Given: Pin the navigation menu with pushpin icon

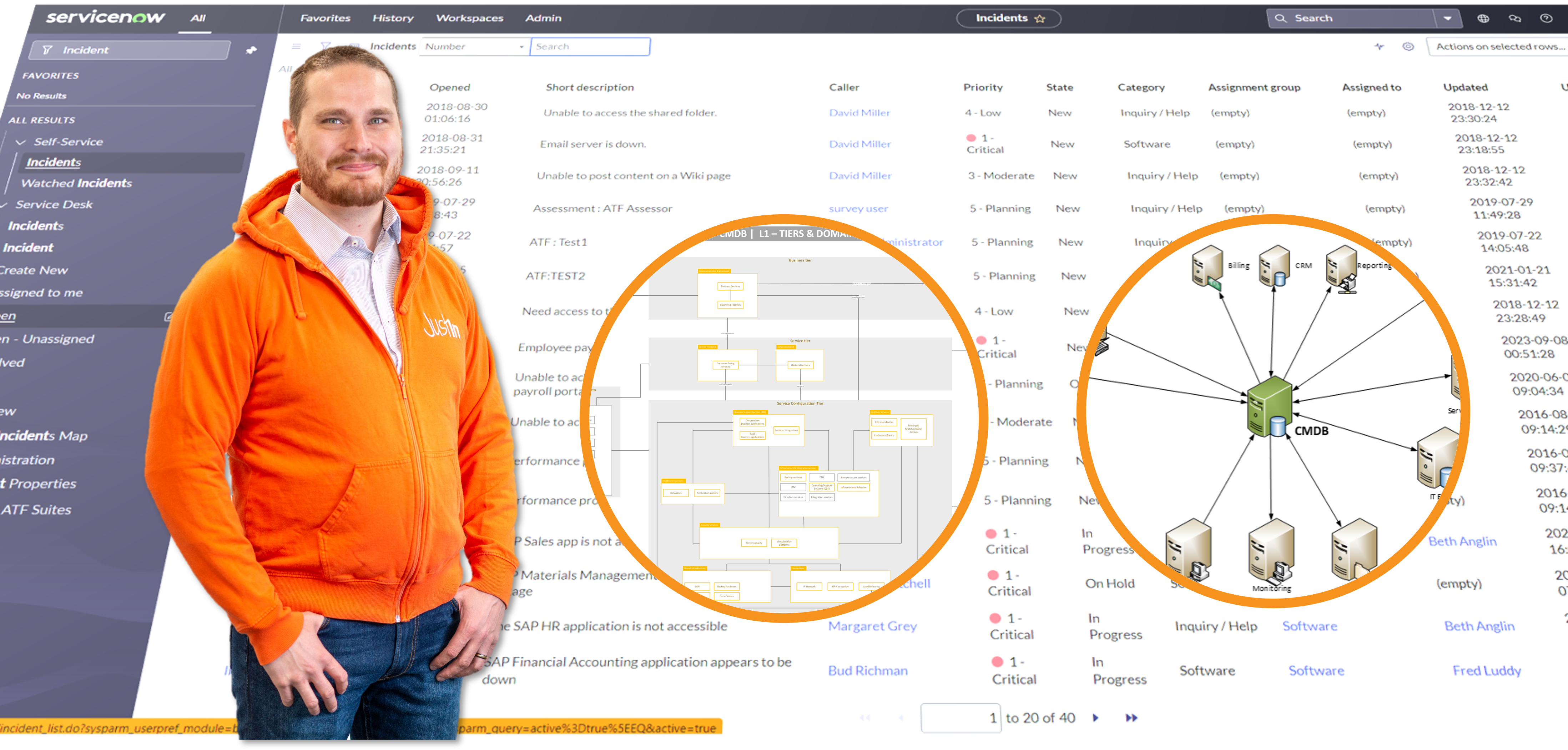Looking at the screenshot, I should tap(251, 51).
